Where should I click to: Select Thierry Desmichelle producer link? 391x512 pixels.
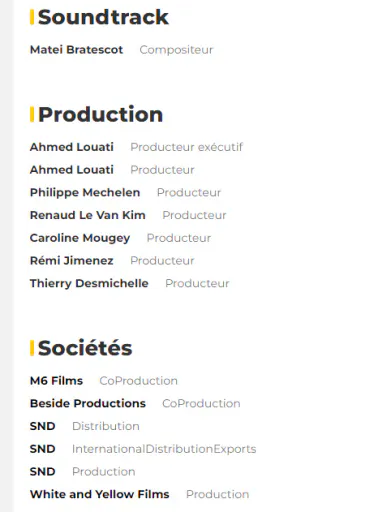[89, 283]
